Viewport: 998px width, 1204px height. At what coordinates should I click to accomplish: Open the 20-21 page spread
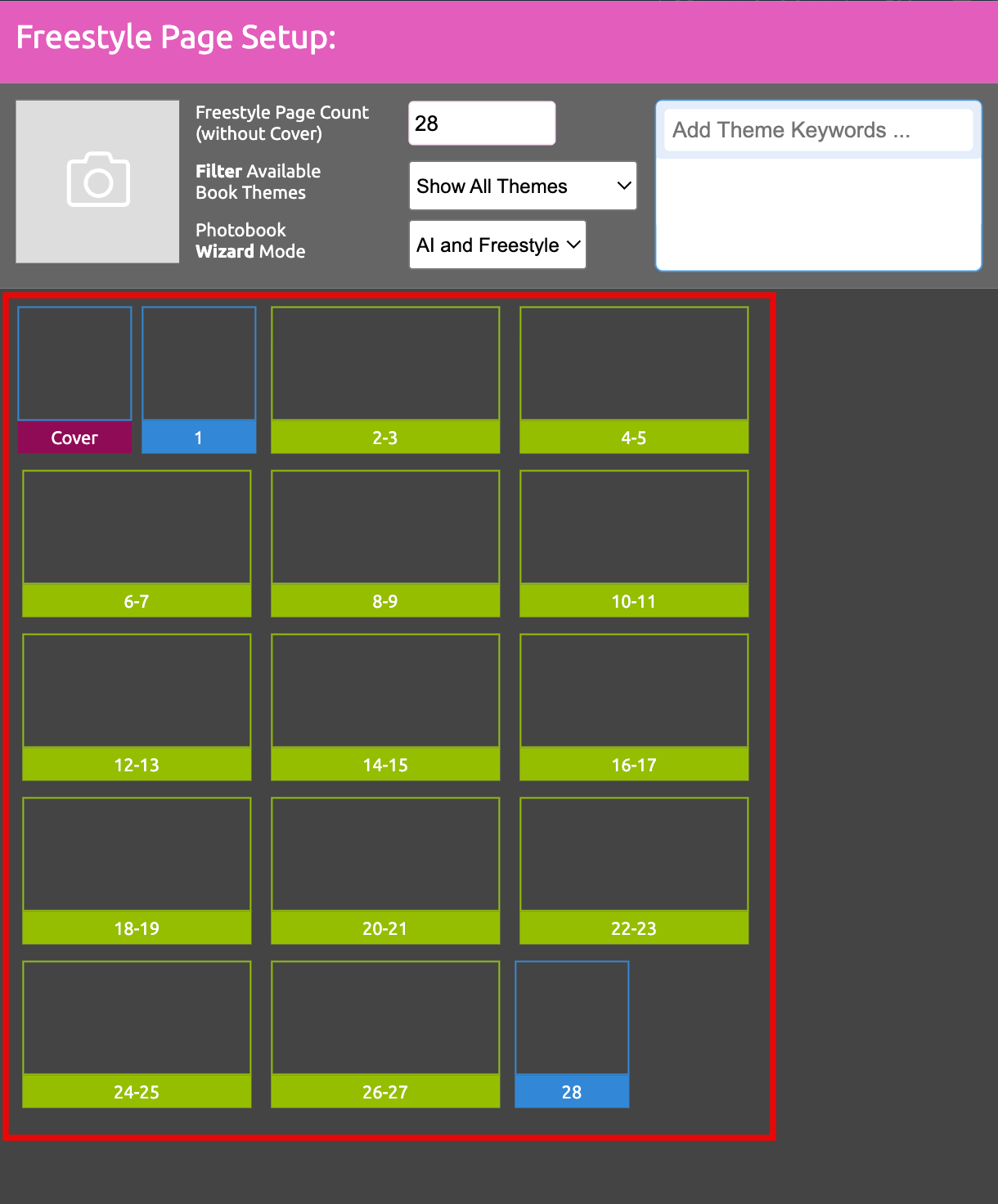[x=385, y=855]
